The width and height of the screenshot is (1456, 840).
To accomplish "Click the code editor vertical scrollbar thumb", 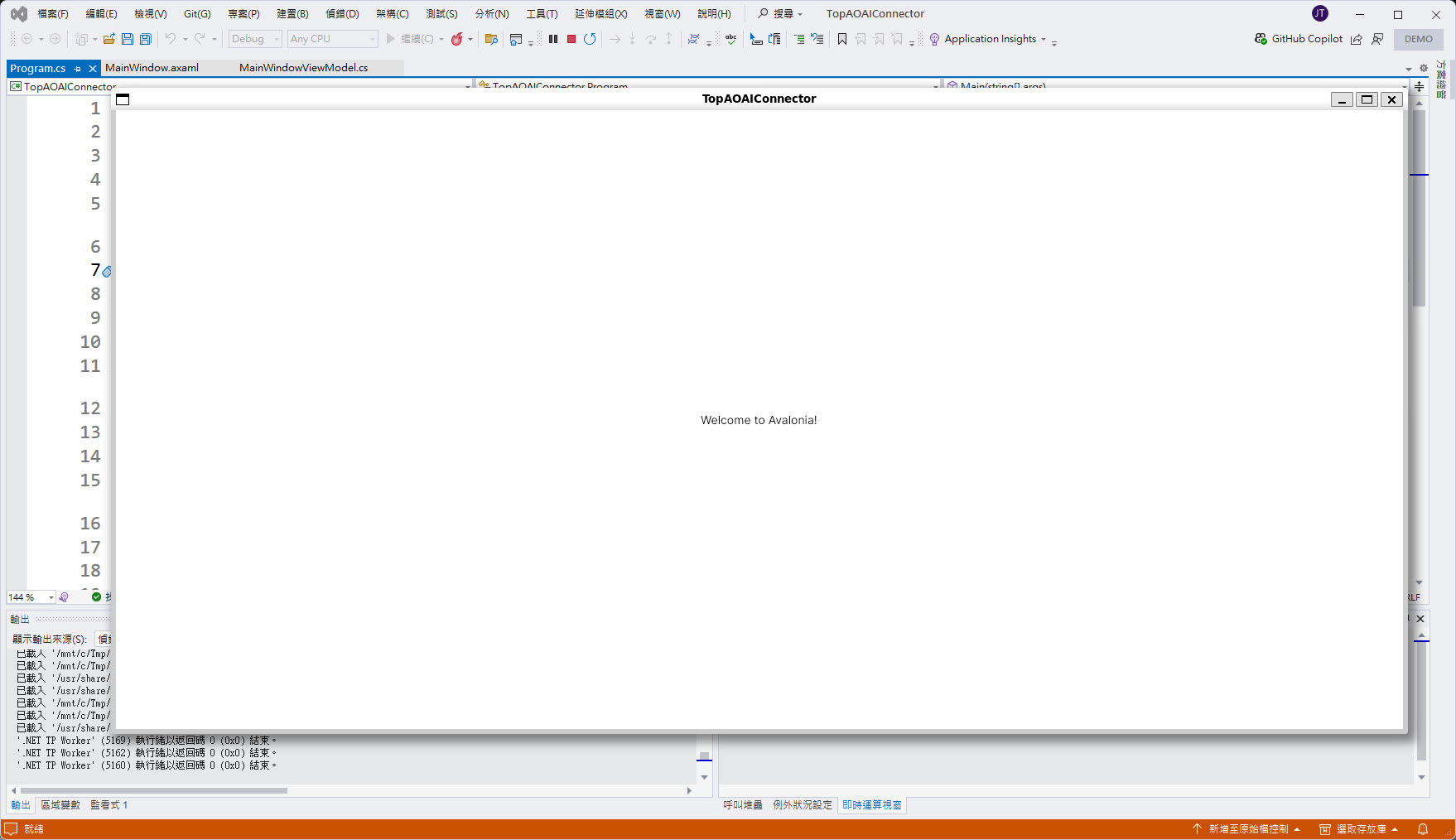I will [1419, 207].
